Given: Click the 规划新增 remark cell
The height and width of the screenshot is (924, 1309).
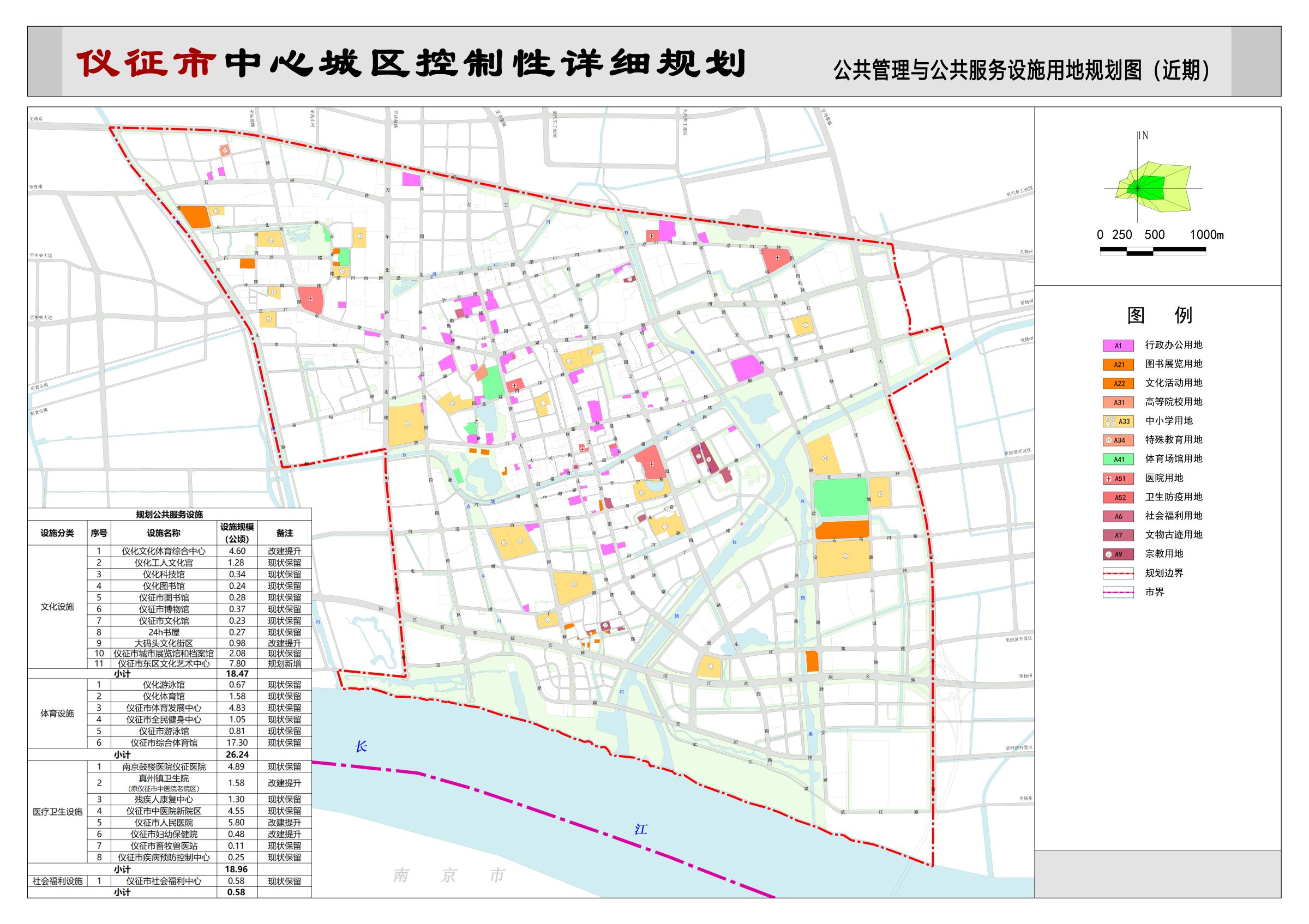Looking at the screenshot, I should coord(285,663).
